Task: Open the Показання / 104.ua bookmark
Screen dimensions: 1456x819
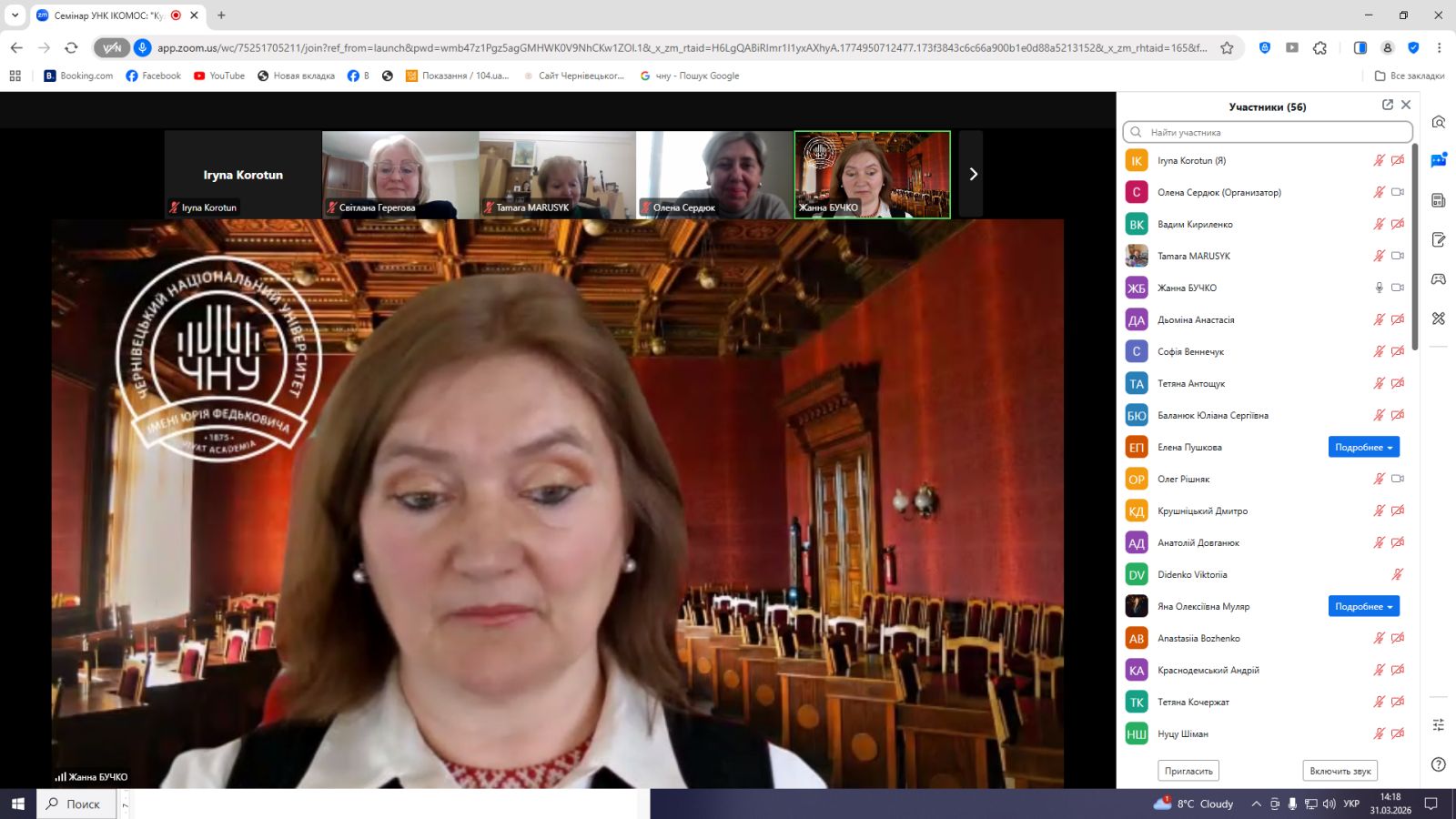Action: (457, 76)
